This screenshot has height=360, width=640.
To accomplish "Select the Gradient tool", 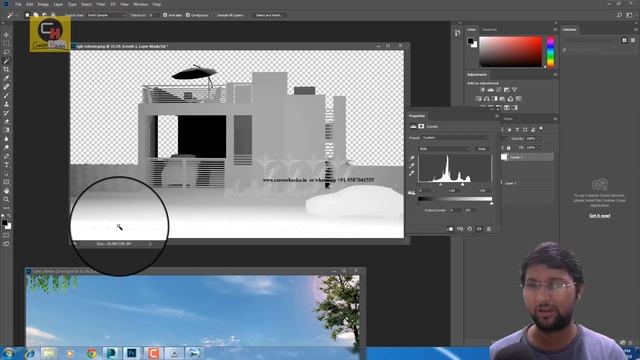I will (x=6, y=130).
